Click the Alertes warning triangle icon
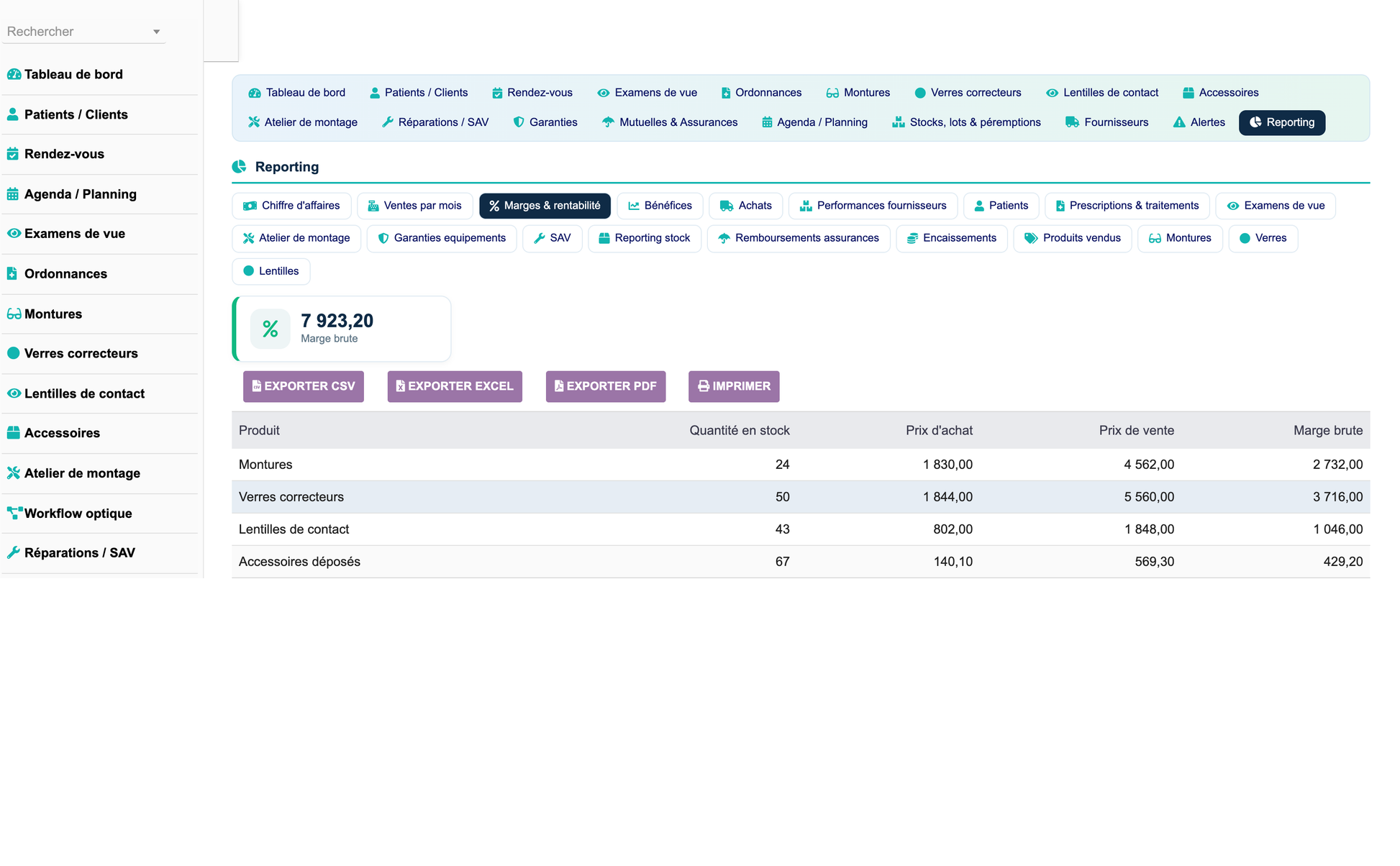 (1179, 122)
